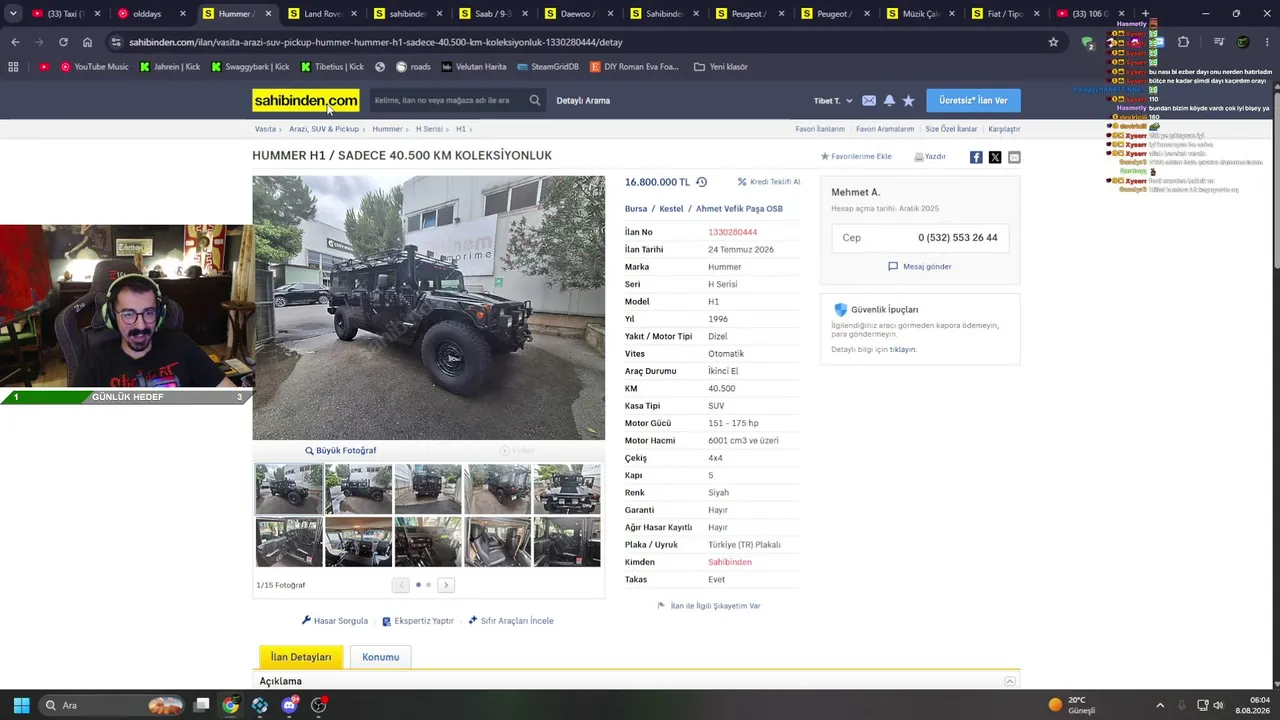Open favorites star in the site header
The height and width of the screenshot is (720, 1280).
coord(908,100)
